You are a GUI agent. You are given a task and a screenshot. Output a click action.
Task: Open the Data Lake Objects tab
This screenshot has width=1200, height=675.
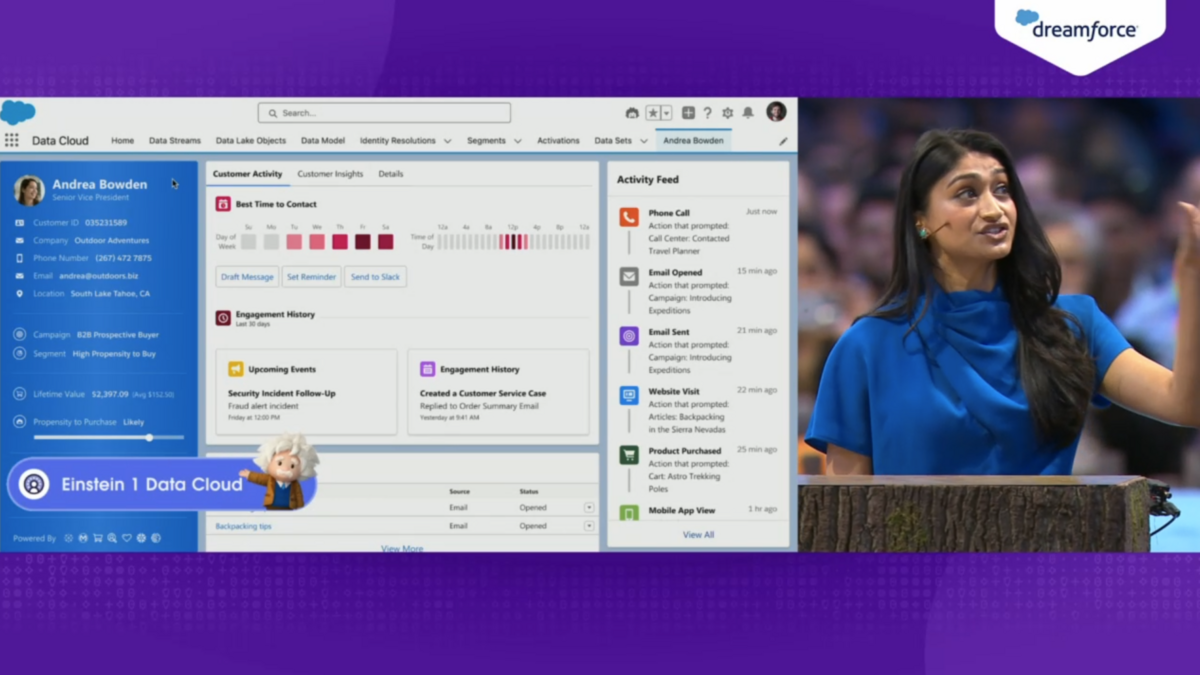pos(251,141)
